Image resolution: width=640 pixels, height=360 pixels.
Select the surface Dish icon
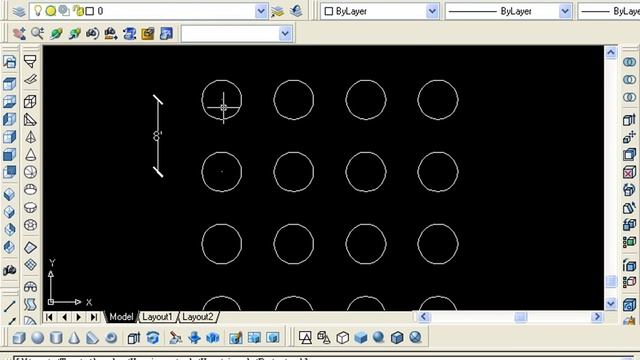[x=30, y=207]
